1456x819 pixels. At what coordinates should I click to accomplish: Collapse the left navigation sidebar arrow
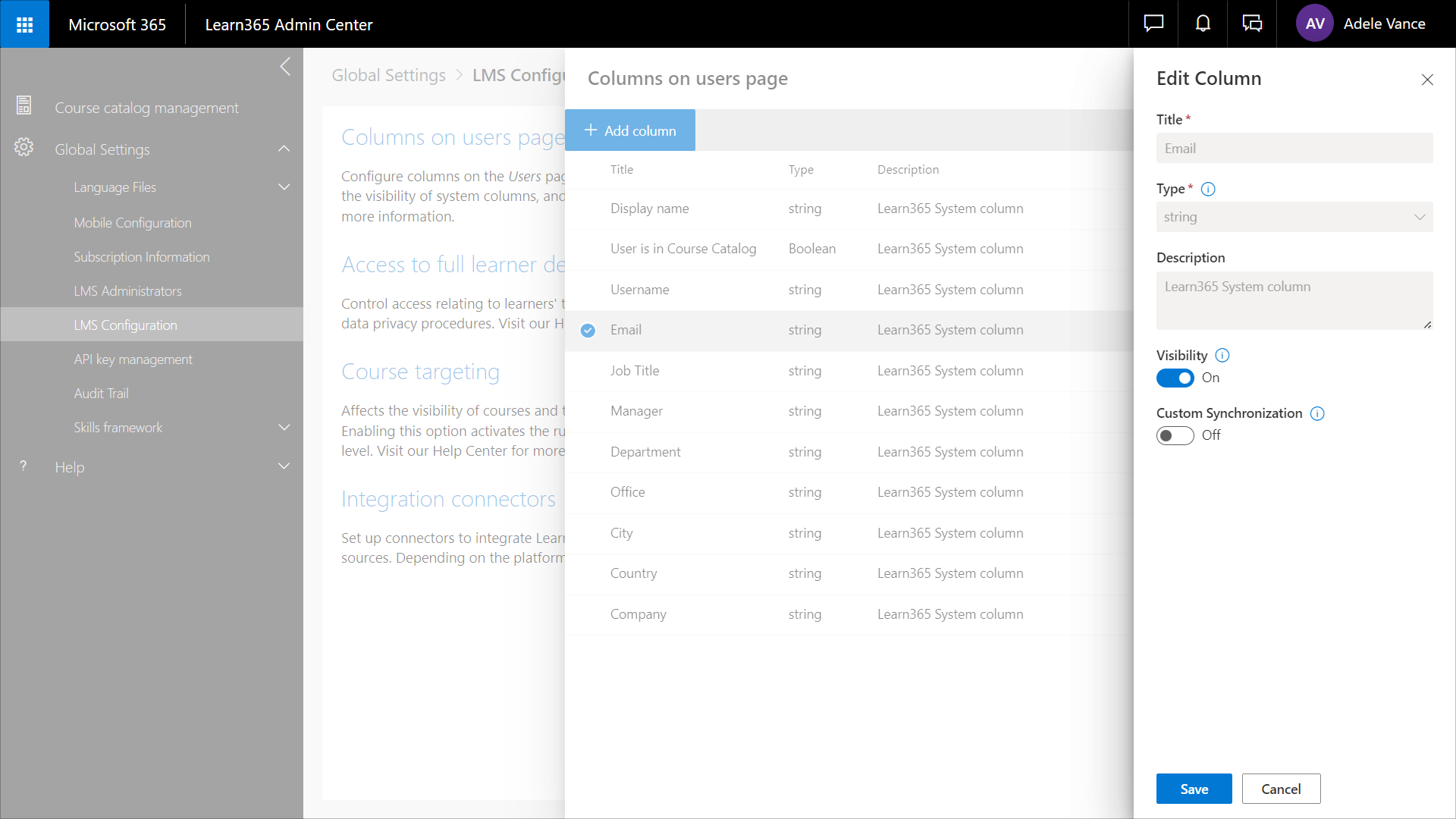[x=285, y=67]
